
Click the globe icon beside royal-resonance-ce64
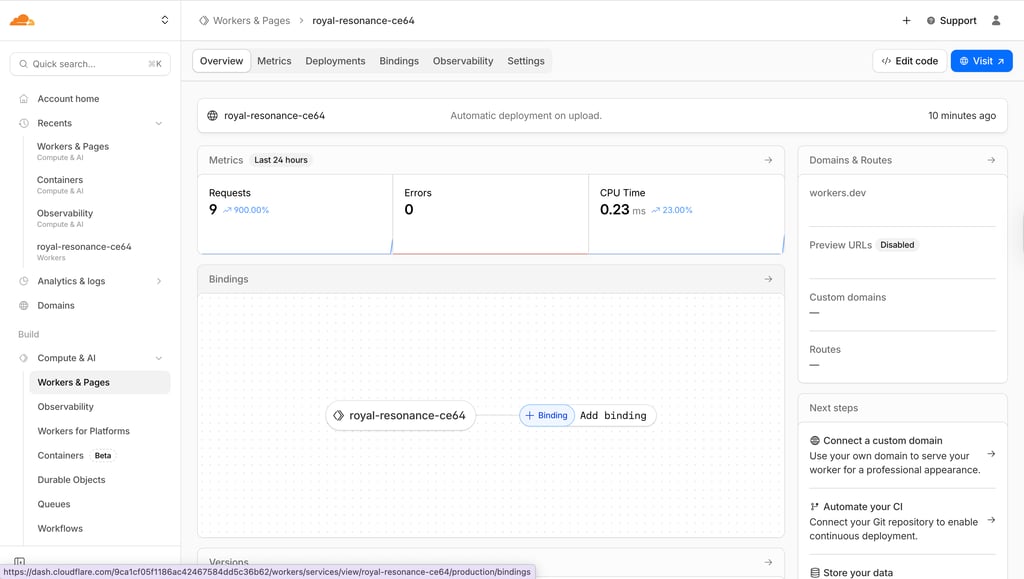tap(212, 116)
